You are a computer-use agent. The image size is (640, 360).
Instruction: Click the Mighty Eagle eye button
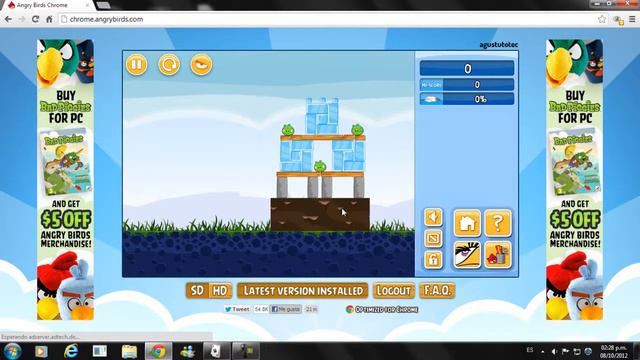pos(467,254)
